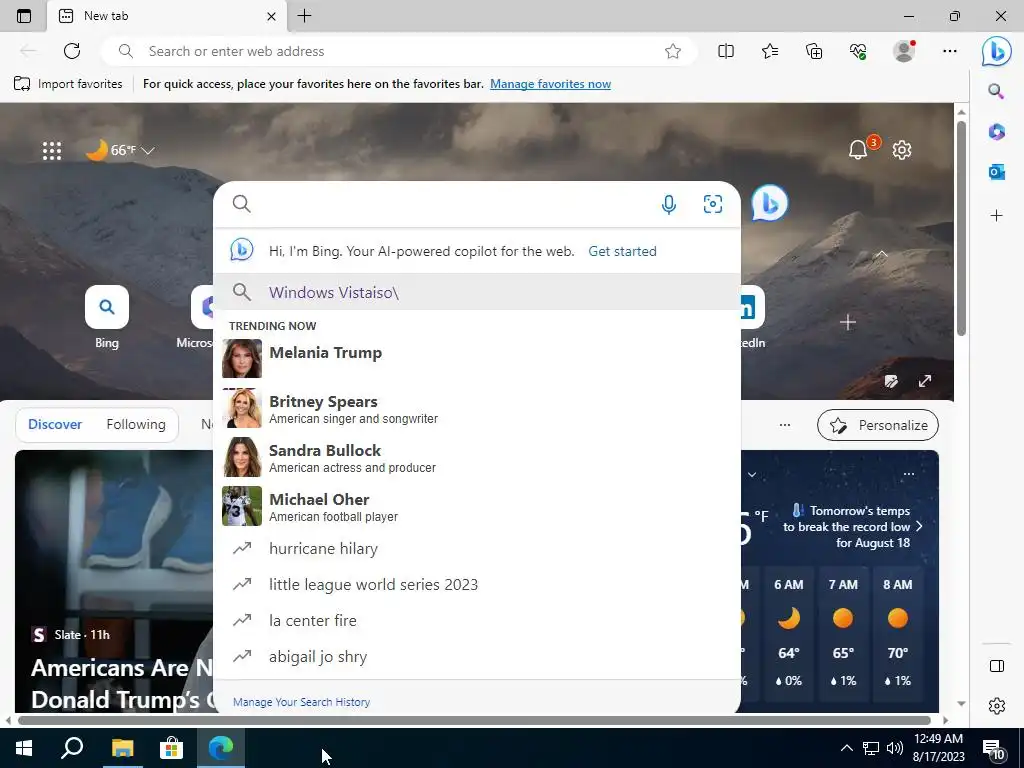Image resolution: width=1024 pixels, height=768 pixels.
Task: Open the Windows Start menu
Action: click(x=24, y=748)
